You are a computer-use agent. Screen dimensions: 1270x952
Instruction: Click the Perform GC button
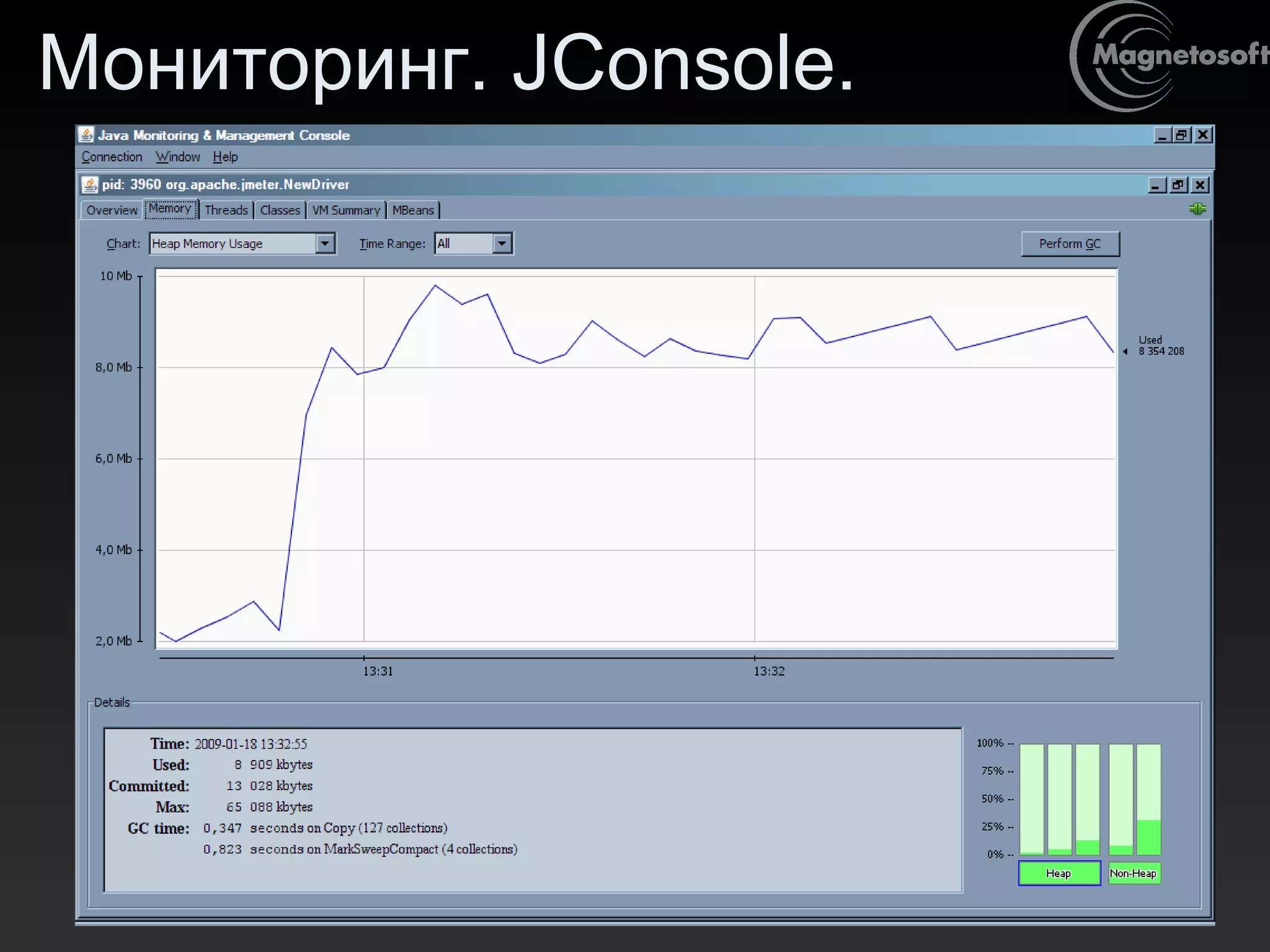tap(1070, 244)
